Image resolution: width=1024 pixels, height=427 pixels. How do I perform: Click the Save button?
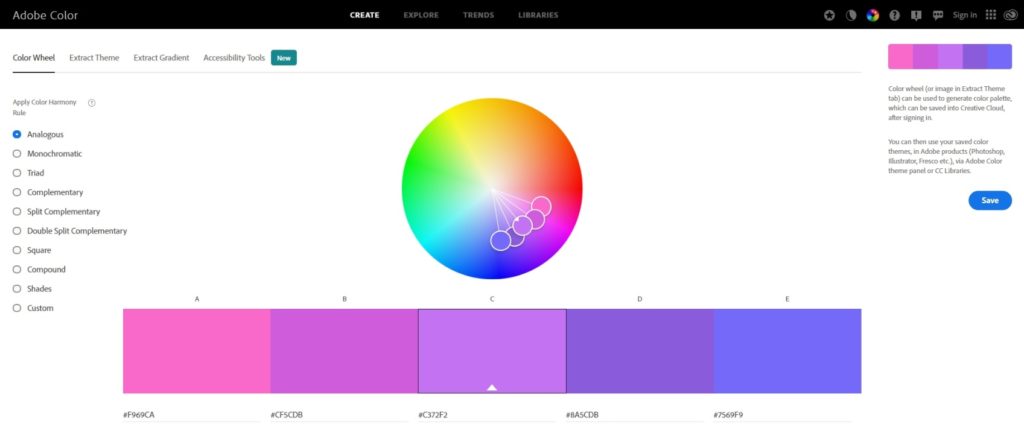(990, 200)
